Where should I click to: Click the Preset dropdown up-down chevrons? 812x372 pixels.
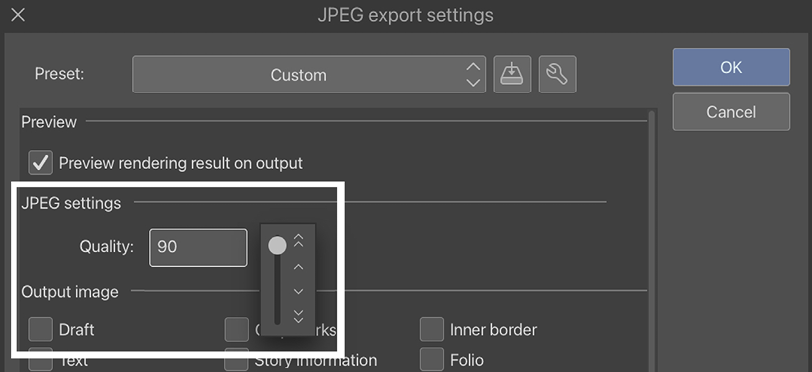tap(473, 75)
